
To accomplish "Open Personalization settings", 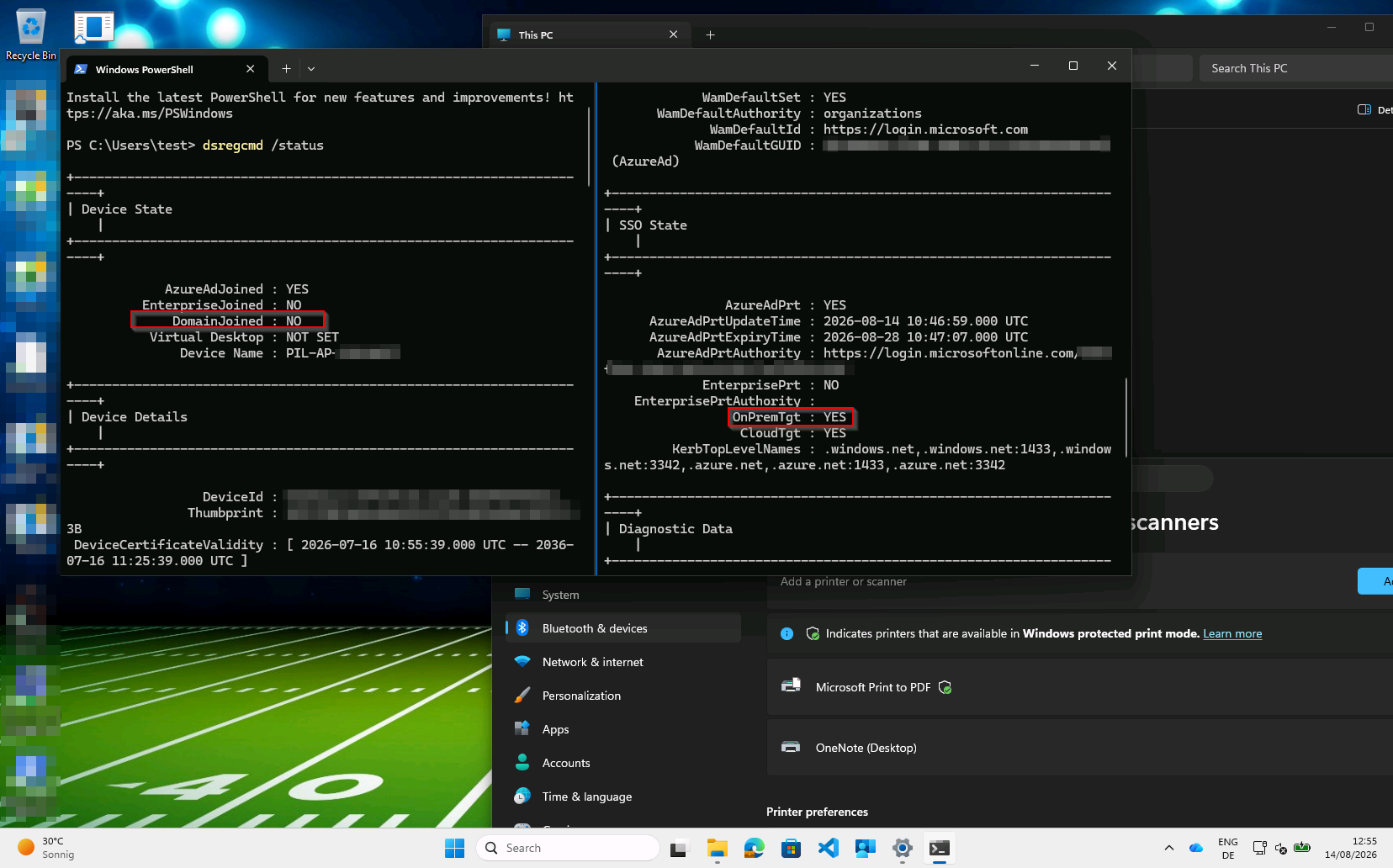I will pyautogui.click(x=622, y=696).
